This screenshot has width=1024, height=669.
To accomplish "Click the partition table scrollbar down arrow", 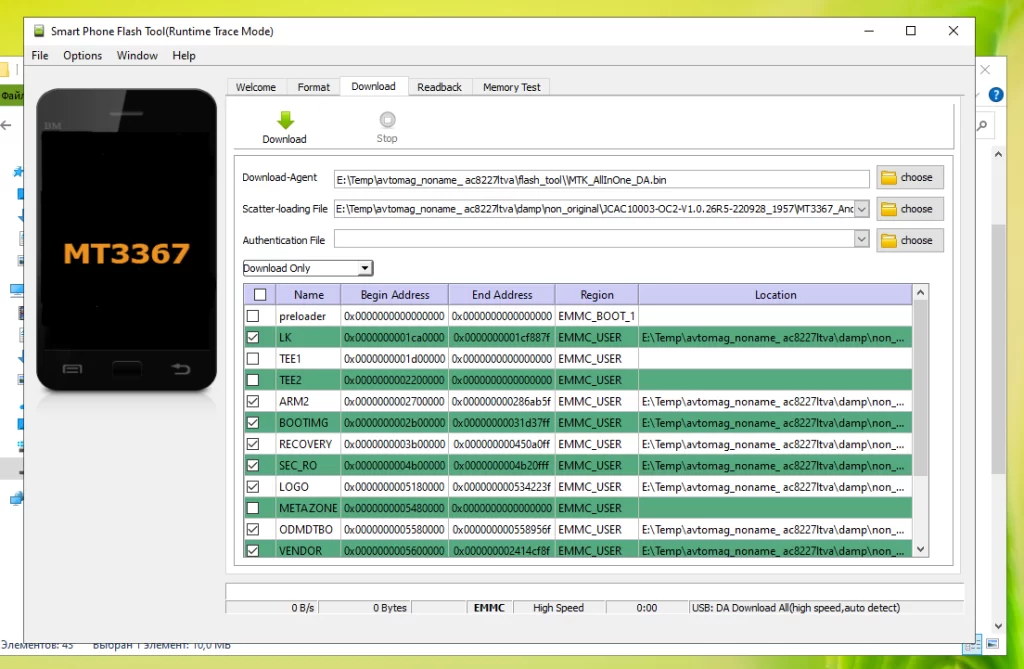I will 920,549.
